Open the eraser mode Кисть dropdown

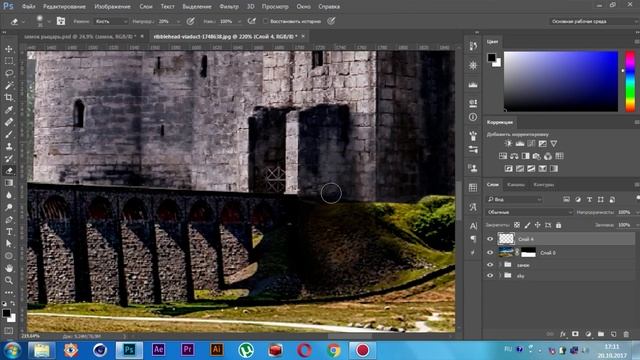111,21
